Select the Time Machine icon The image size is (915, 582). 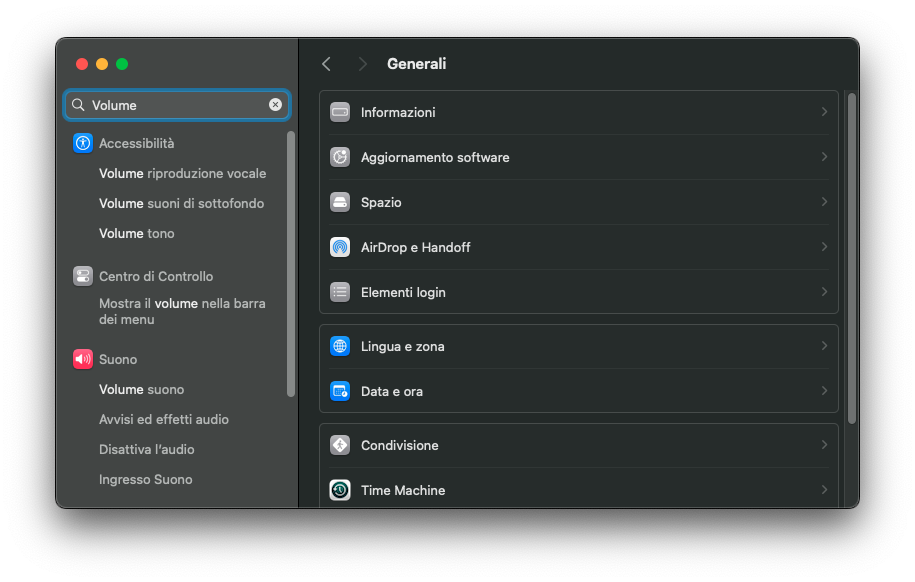coord(340,490)
